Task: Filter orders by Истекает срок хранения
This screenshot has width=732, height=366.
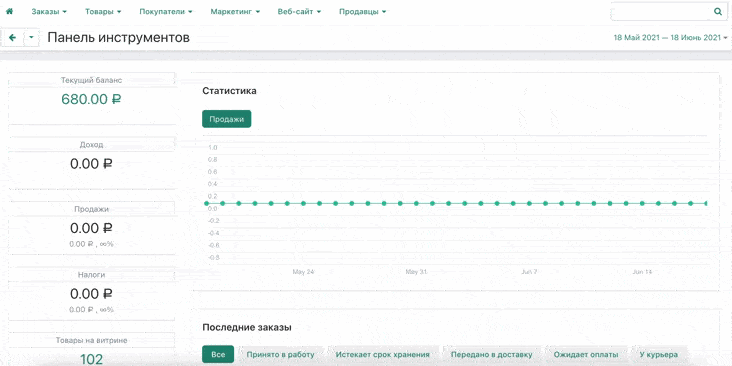Action: [382, 354]
